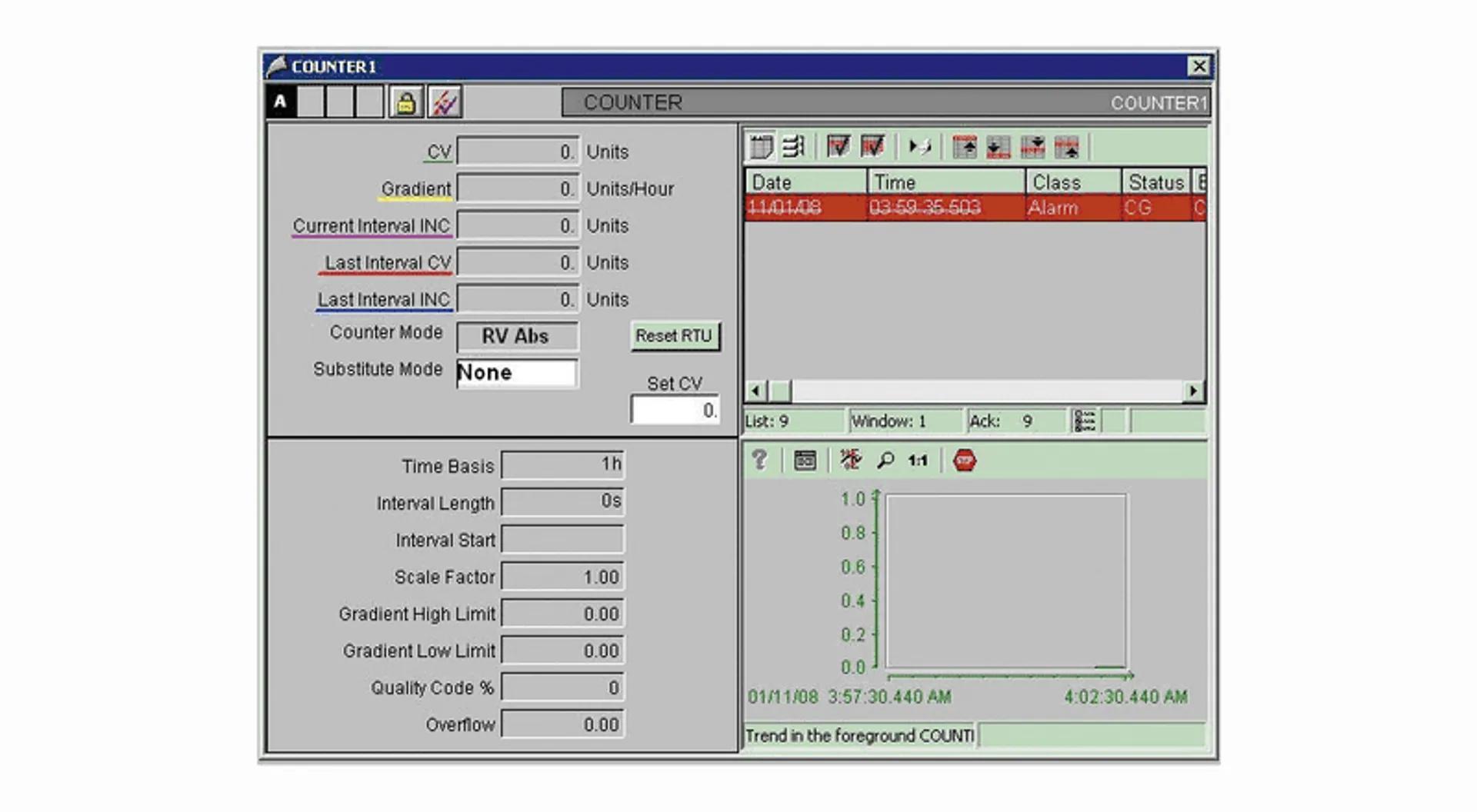Click the Substitute Mode field showing None
The height and width of the screenshot is (812, 1477).
516,373
